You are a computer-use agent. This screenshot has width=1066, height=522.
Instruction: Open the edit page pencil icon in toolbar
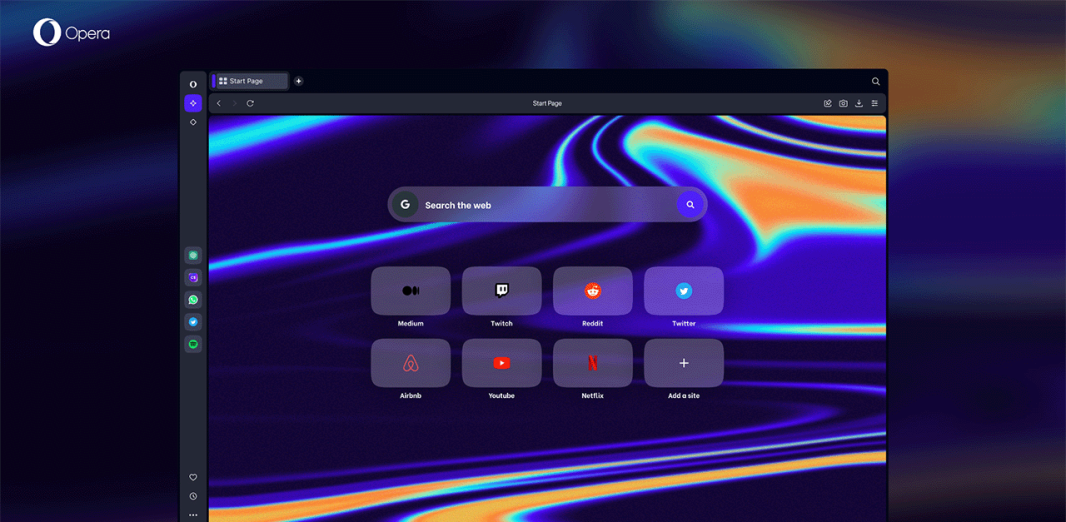[x=827, y=103]
